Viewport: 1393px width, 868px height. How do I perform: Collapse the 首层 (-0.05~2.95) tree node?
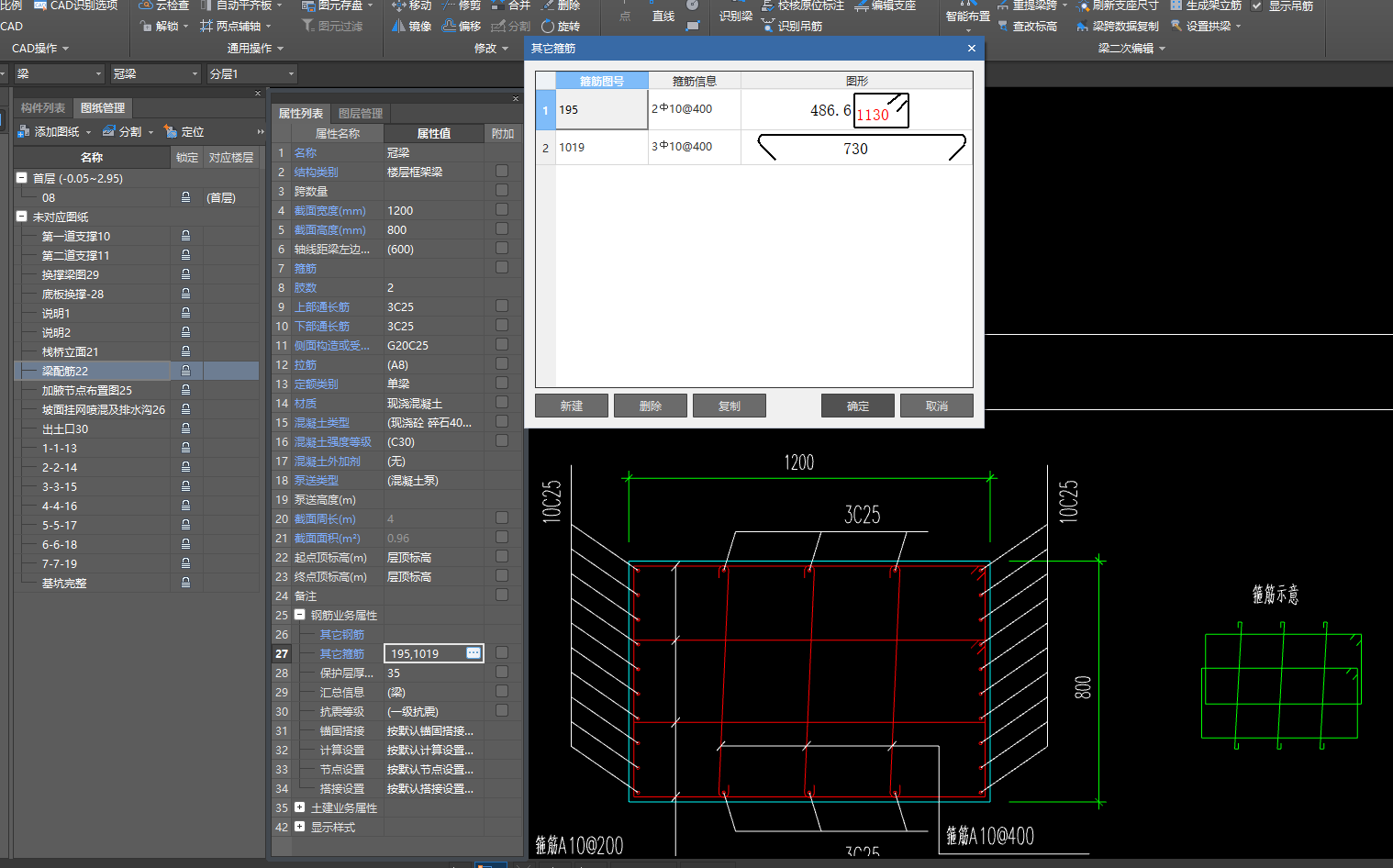point(21,178)
